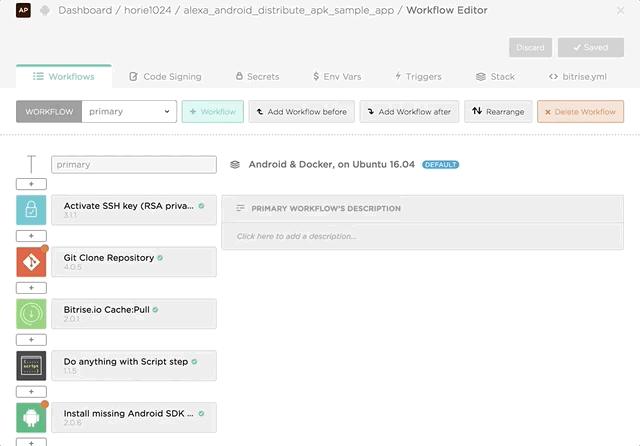Add step above Activate SSH key
Screen dimensions: 640x446
coord(31,184)
